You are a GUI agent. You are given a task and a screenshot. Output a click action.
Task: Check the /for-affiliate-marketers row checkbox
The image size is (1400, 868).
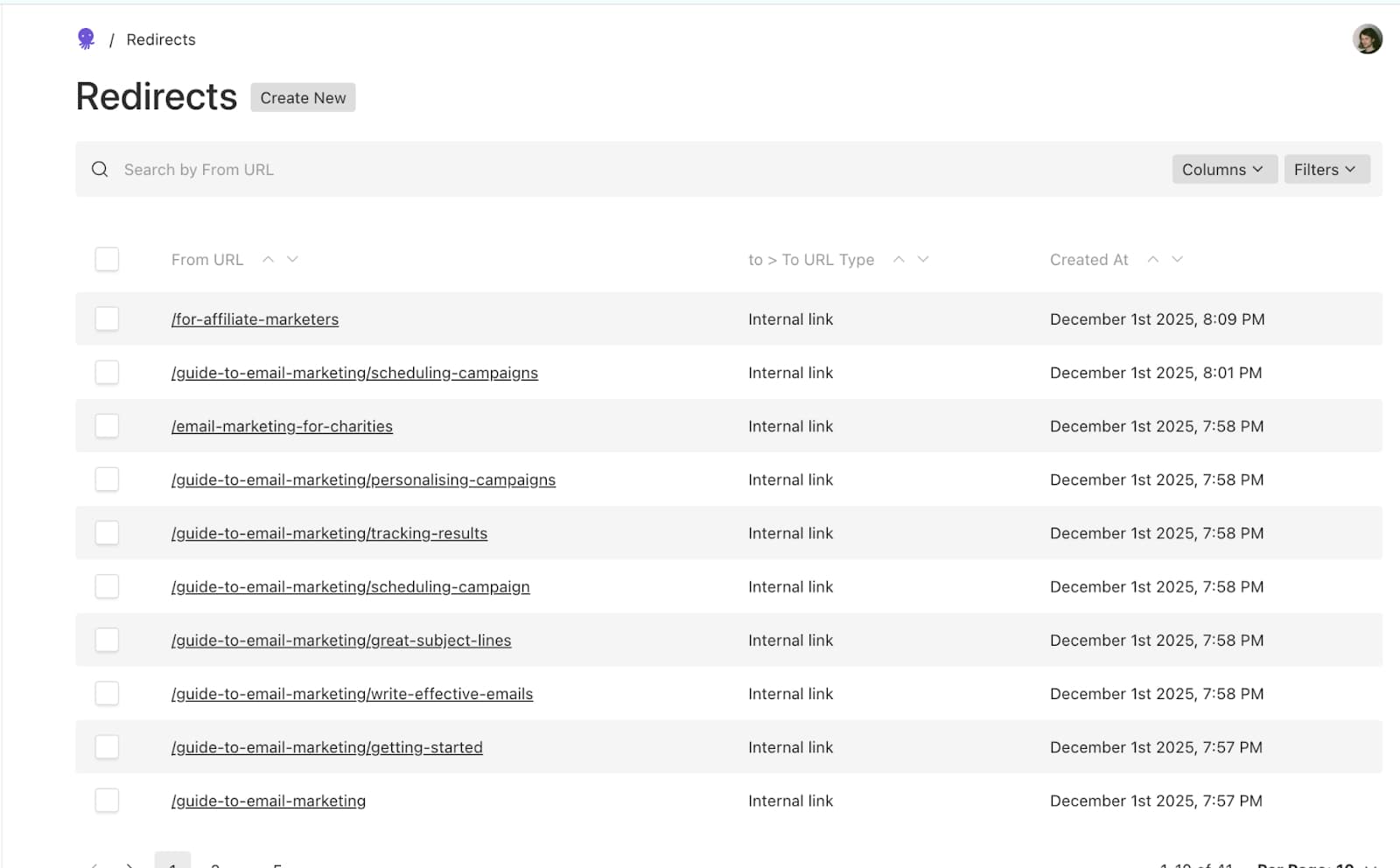click(107, 318)
